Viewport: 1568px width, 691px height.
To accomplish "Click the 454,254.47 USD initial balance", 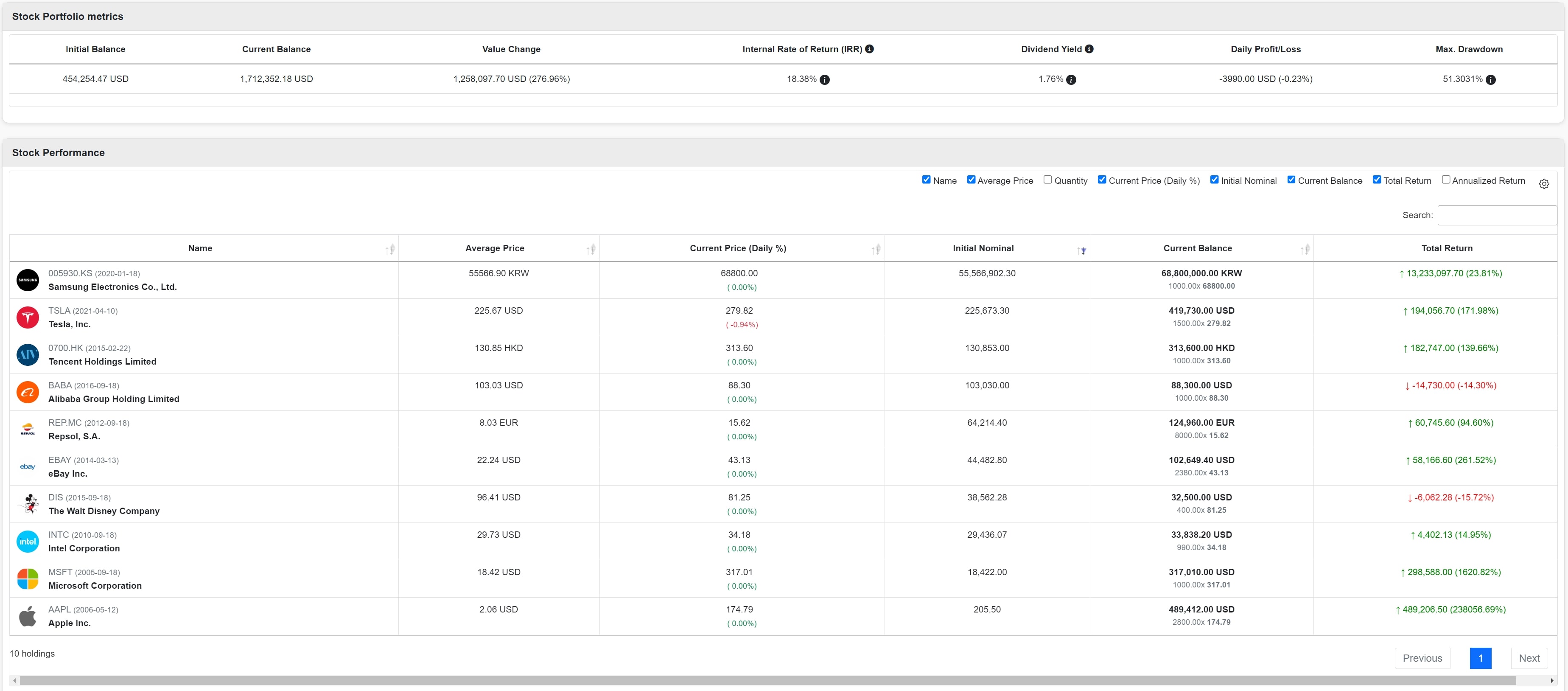I will (95, 79).
